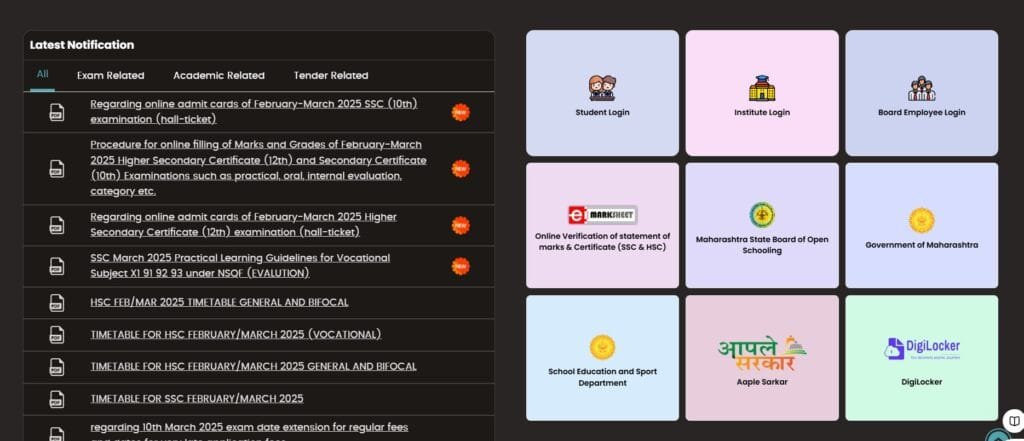Viewport: 1024px width, 441px height.
Task: Open the DigiLocker logo tile
Action: pyautogui.click(x=921, y=349)
